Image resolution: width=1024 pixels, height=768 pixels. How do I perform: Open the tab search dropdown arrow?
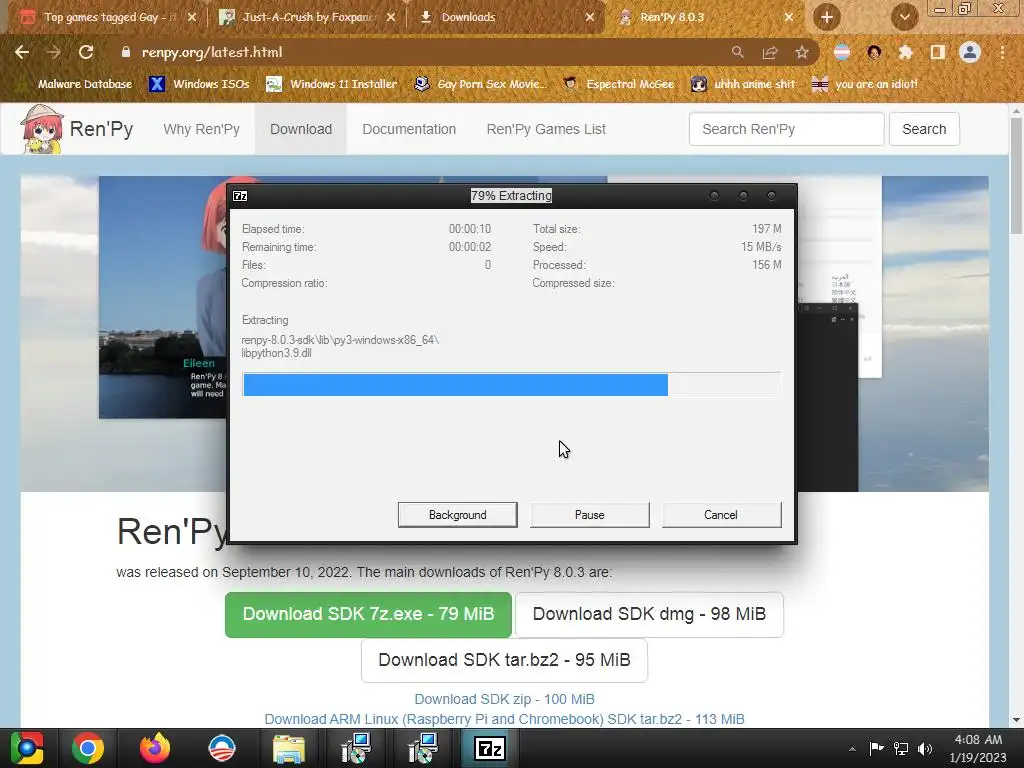tap(904, 17)
